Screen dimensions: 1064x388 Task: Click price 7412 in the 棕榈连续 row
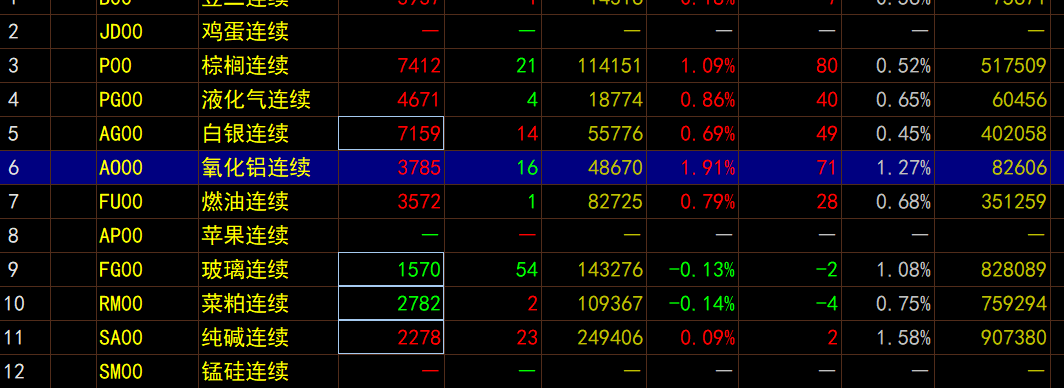(420, 66)
